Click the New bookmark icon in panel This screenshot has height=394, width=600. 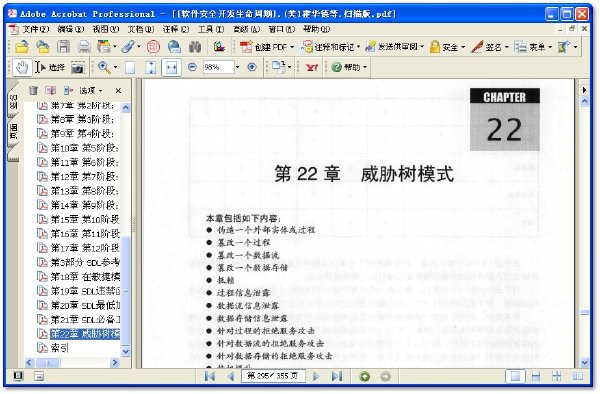(51, 91)
